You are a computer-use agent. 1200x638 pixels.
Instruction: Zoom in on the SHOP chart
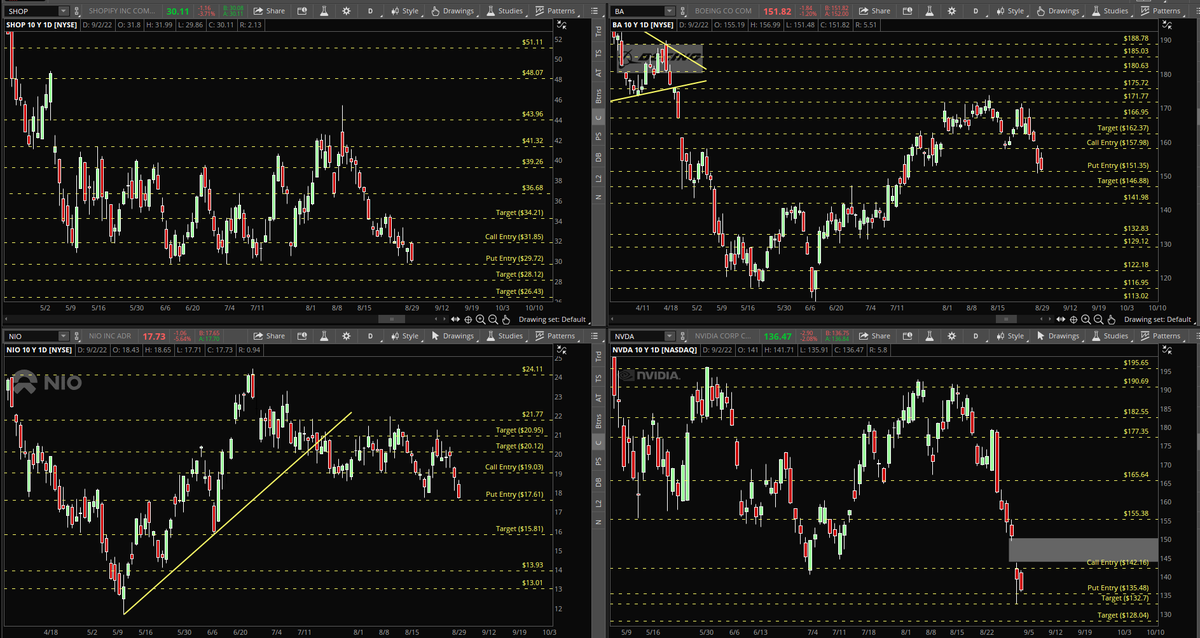pos(480,320)
